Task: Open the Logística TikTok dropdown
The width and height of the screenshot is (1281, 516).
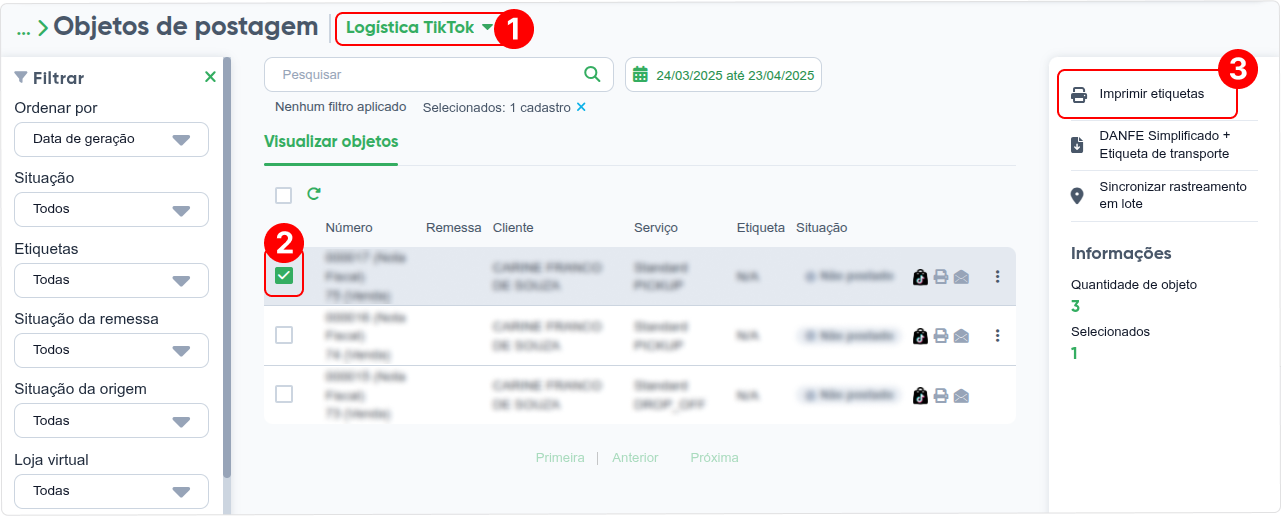Action: click(419, 28)
